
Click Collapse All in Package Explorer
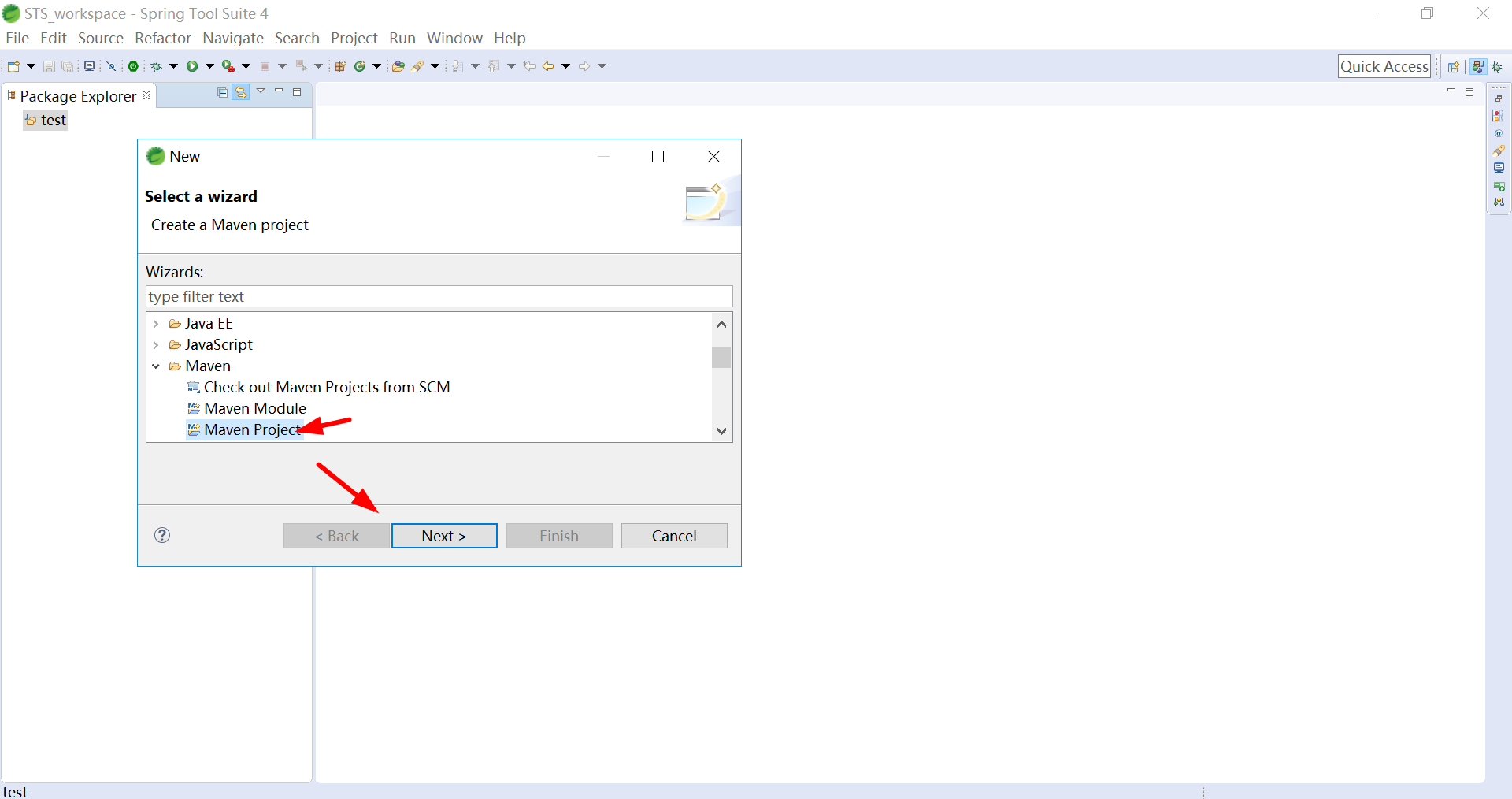coord(223,92)
